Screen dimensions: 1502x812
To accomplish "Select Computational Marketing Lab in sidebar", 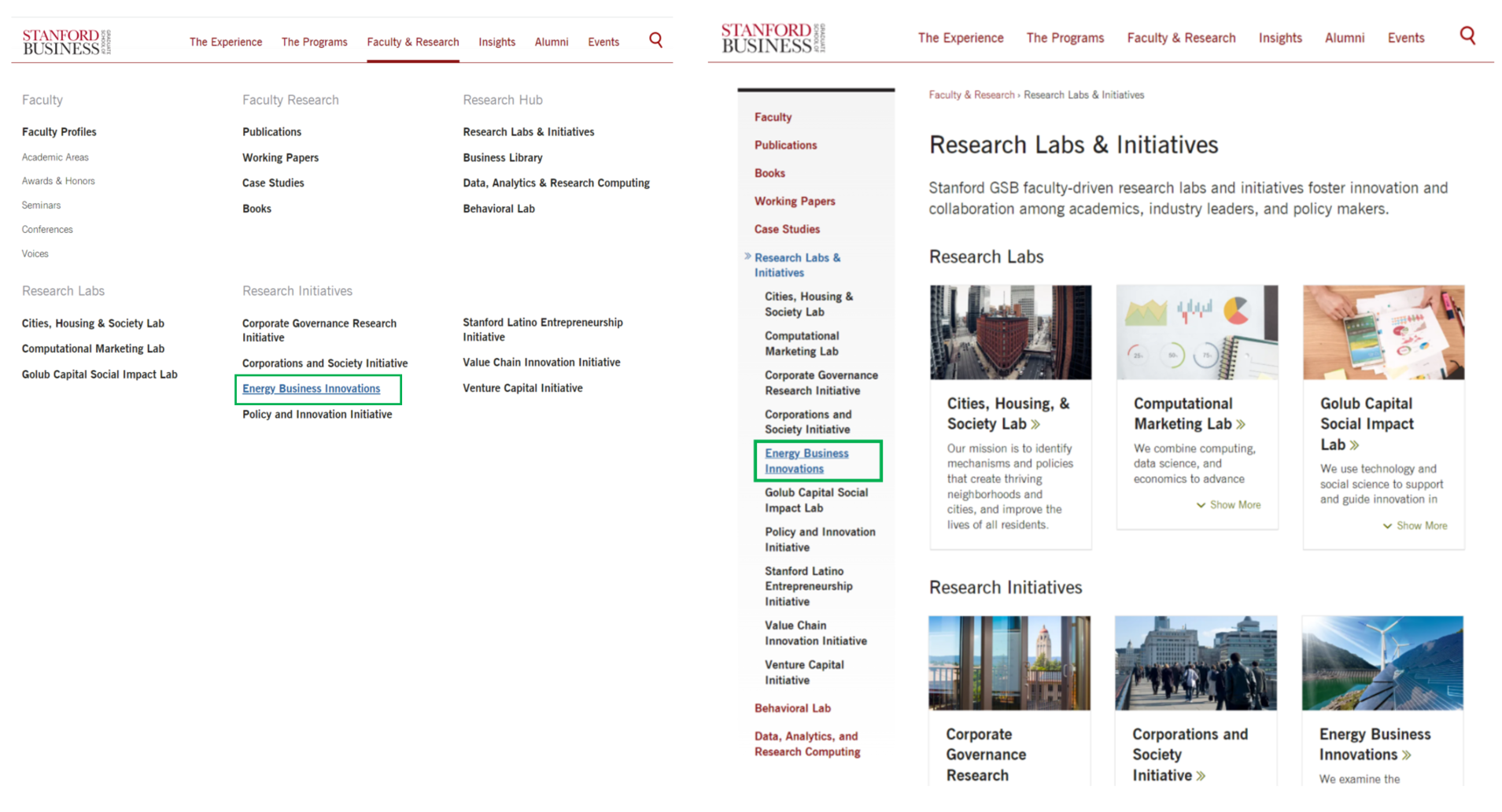I will tap(802, 344).
